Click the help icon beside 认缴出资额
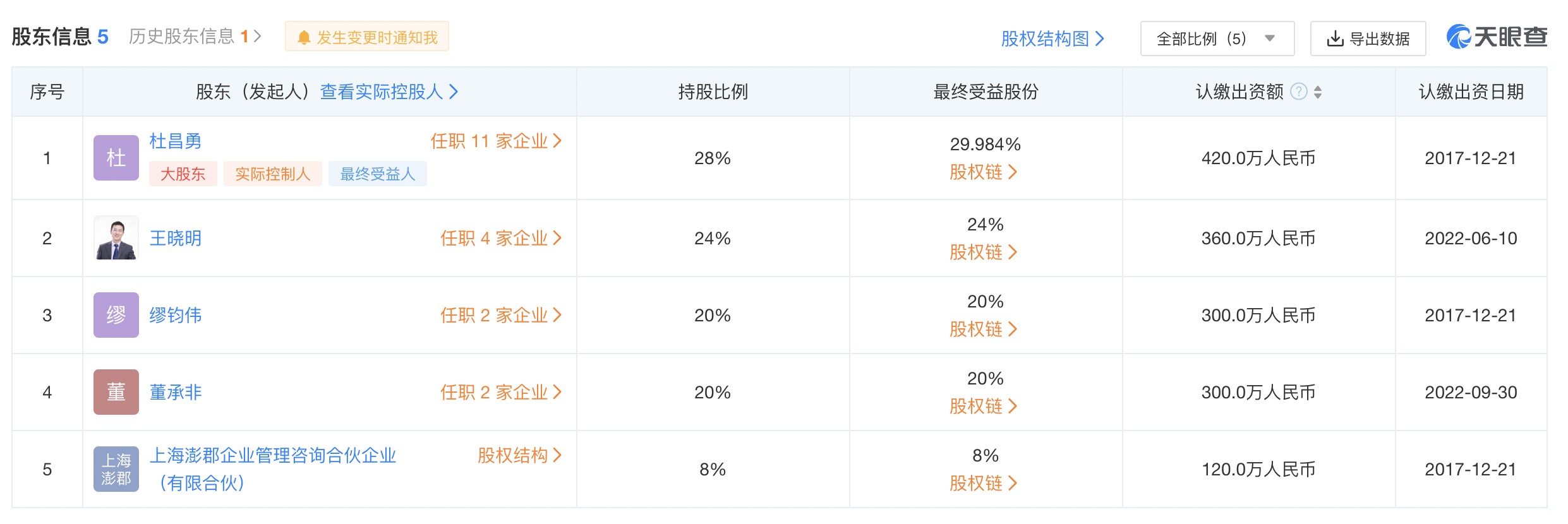This screenshot has height=524, width=1568. pyautogui.click(x=1298, y=92)
